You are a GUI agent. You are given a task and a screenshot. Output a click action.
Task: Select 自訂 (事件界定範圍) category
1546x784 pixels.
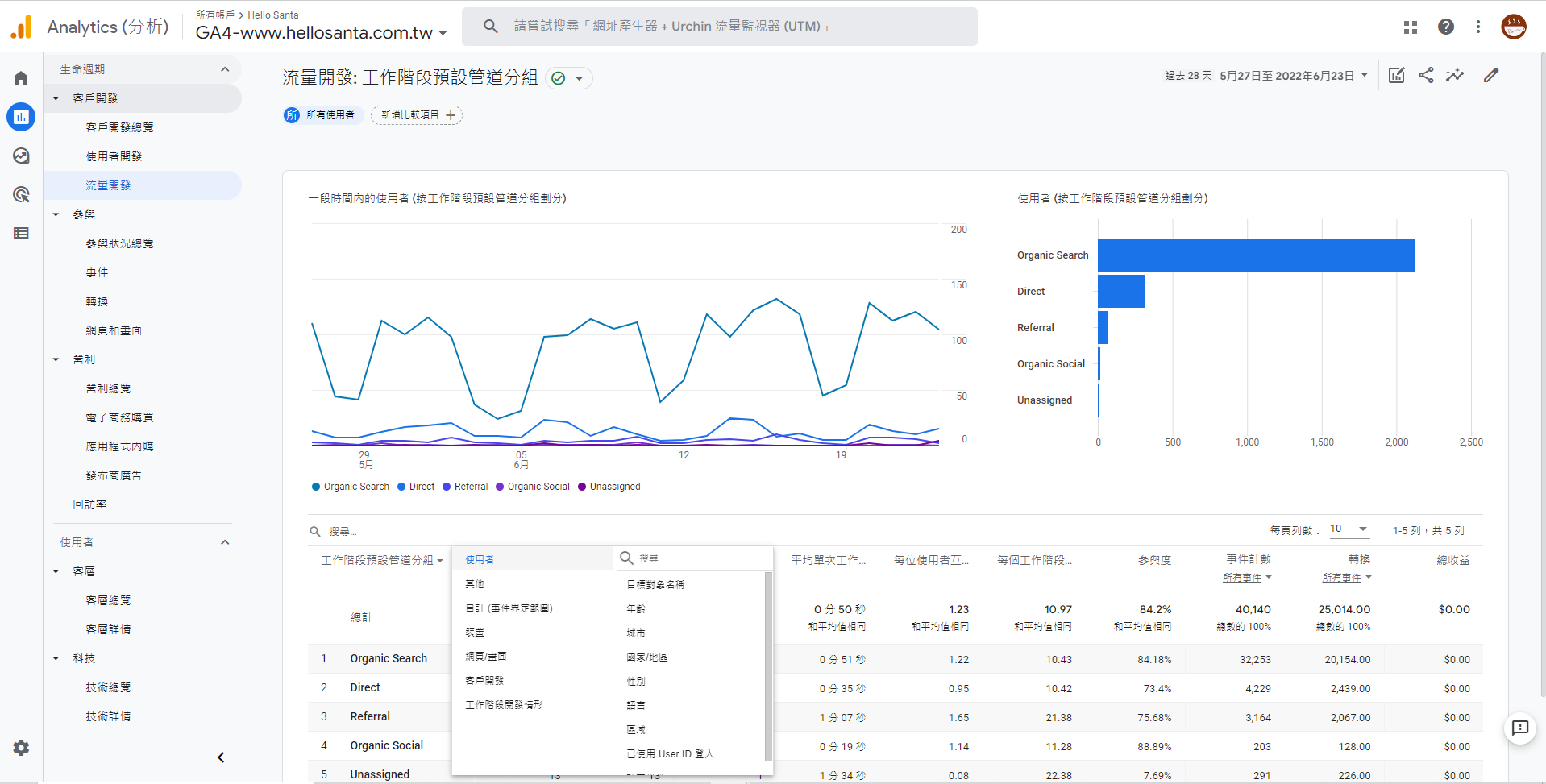(x=532, y=608)
